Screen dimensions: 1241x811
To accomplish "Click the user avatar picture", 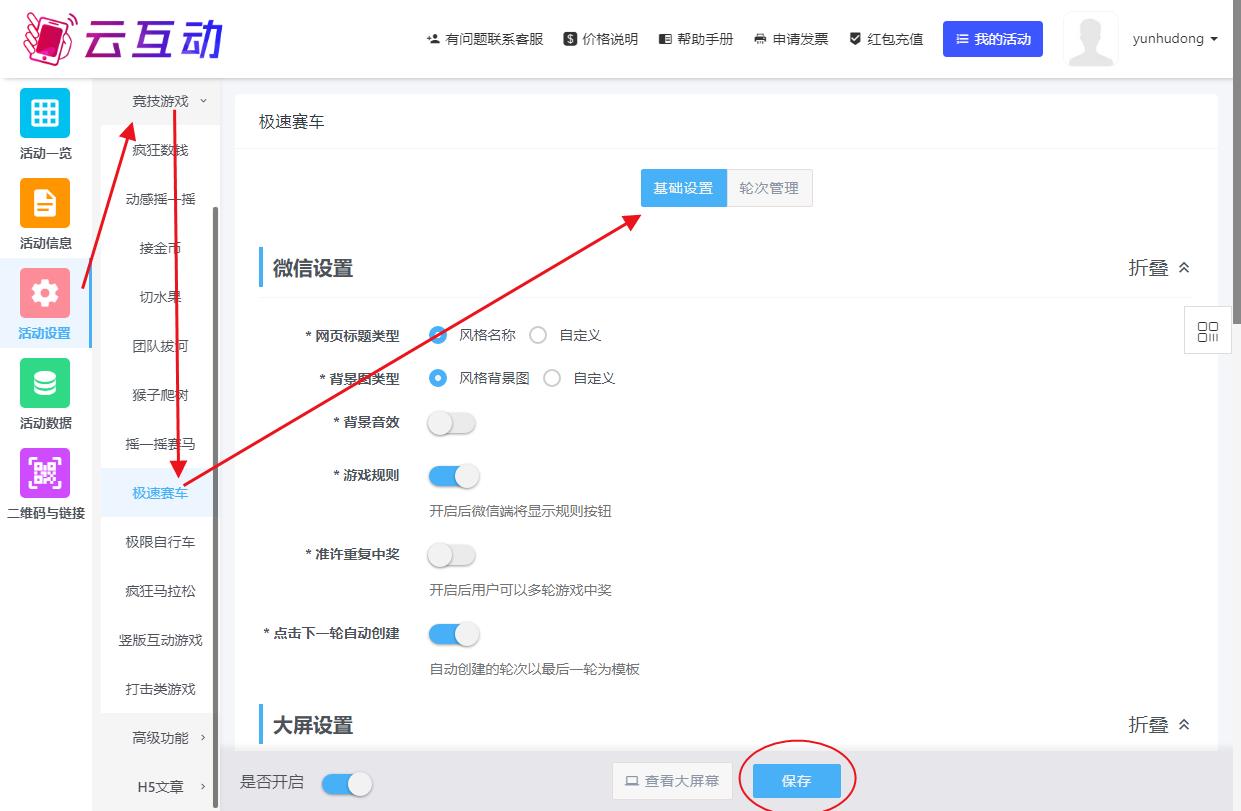I will (x=1090, y=40).
